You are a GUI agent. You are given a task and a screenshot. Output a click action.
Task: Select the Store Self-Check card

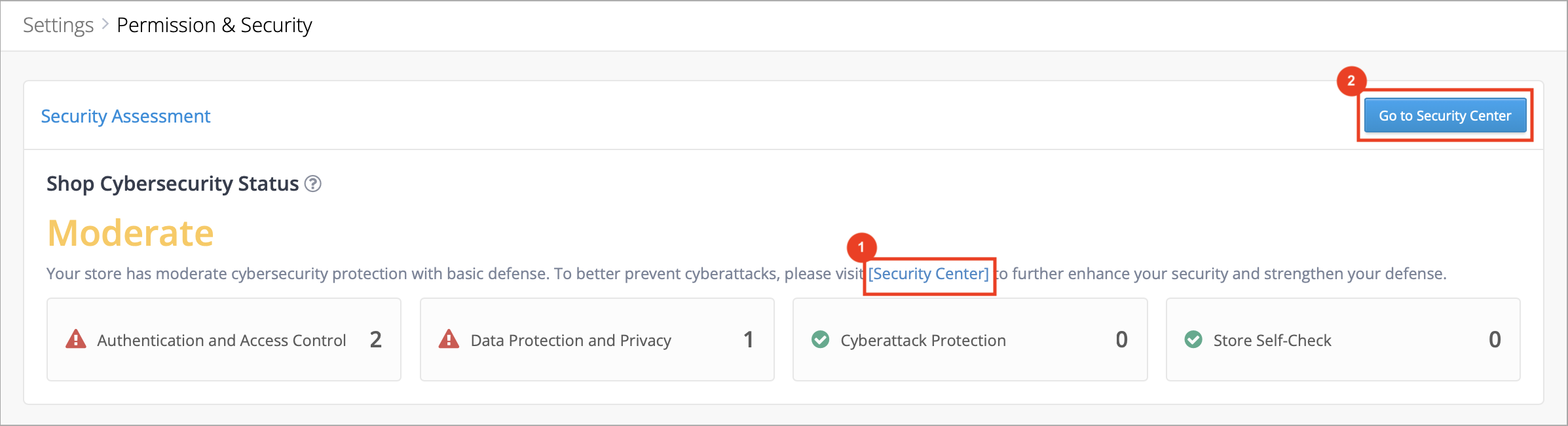click(x=1343, y=339)
